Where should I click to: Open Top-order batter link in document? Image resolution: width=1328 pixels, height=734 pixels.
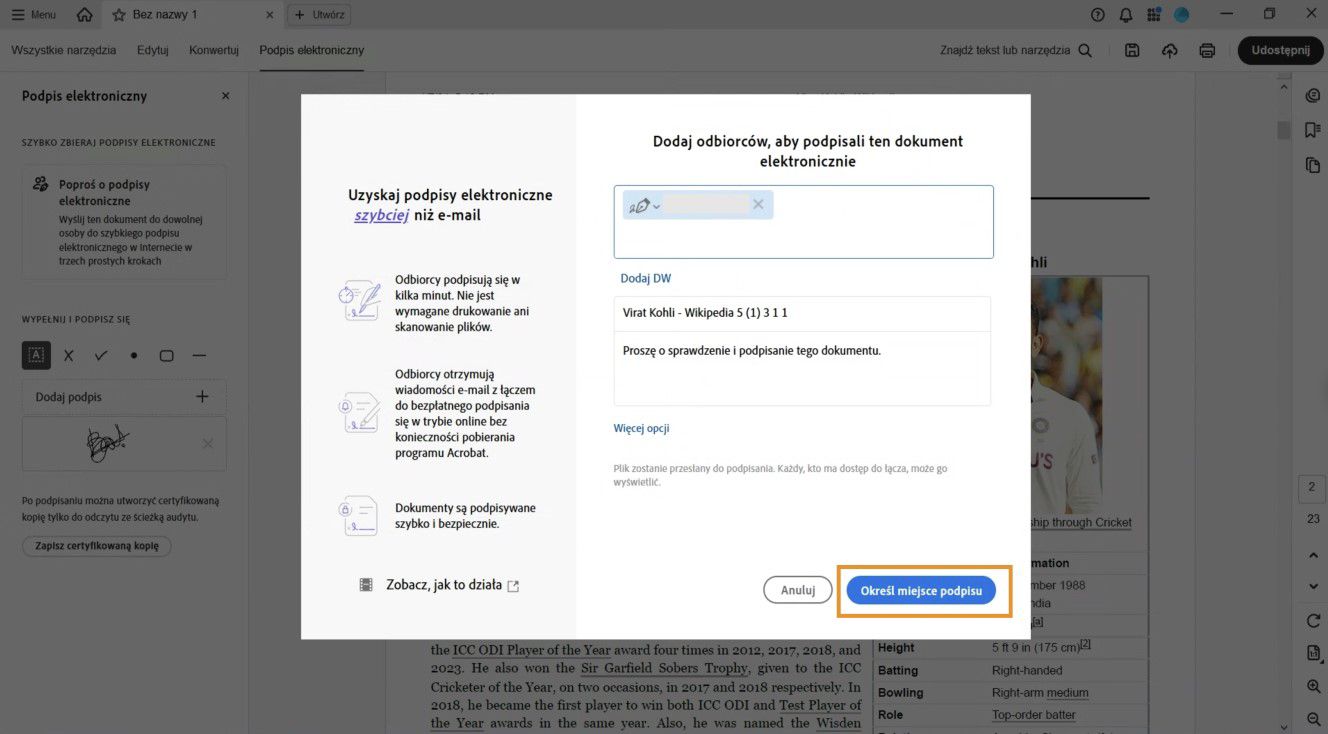pos(1034,715)
